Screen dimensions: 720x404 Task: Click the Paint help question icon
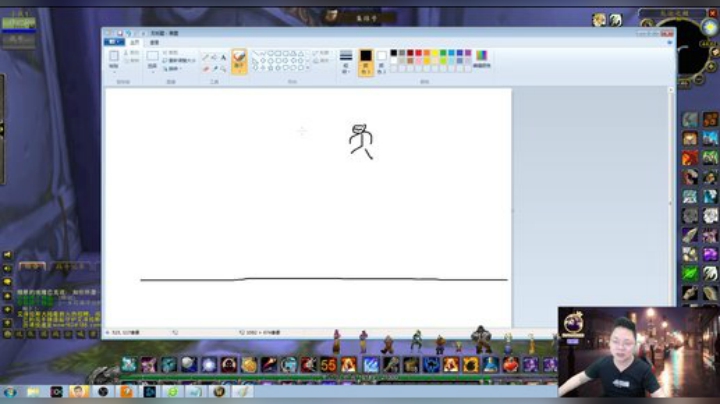tap(669, 42)
